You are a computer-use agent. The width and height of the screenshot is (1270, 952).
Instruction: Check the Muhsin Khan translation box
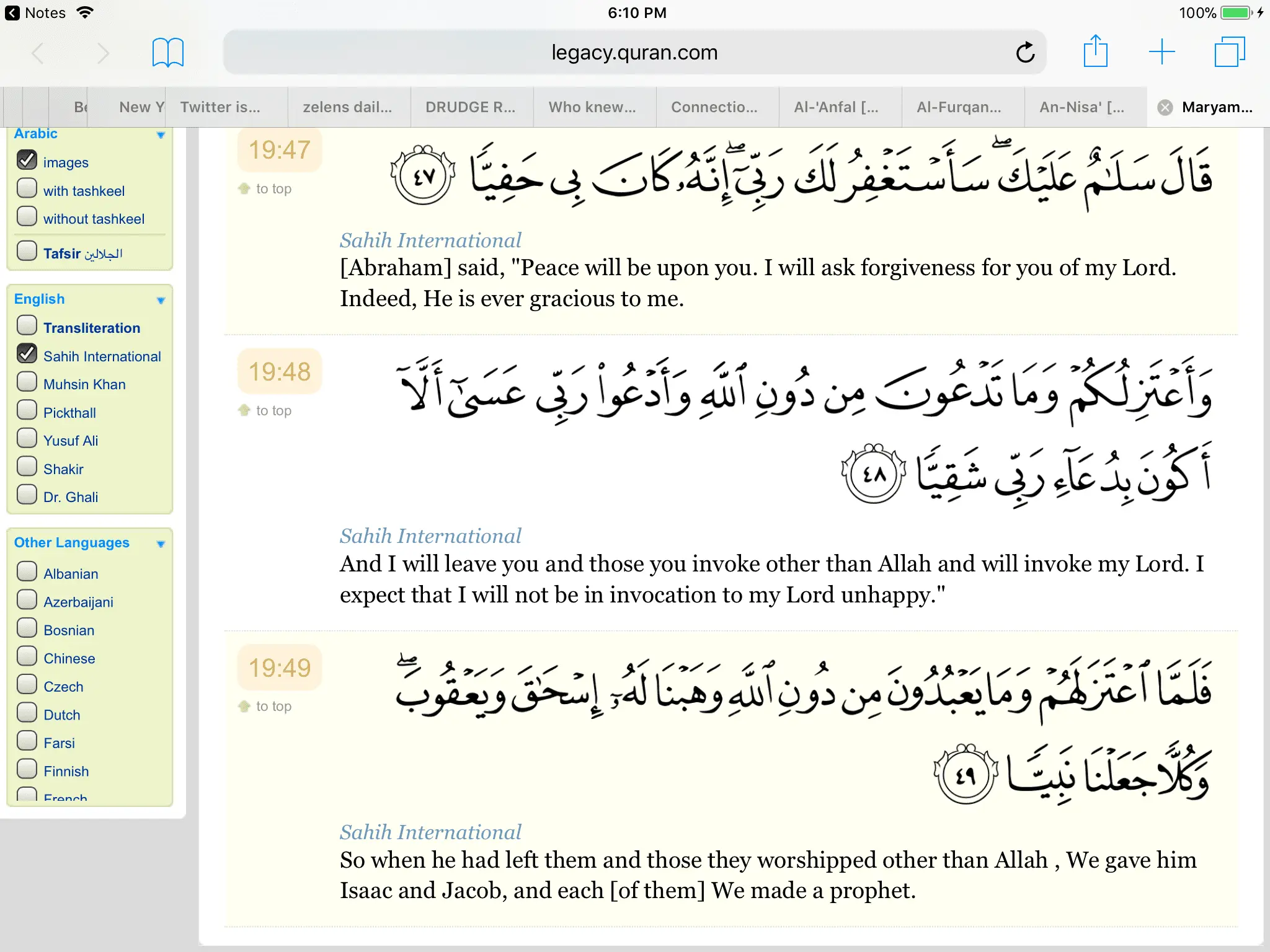[27, 382]
